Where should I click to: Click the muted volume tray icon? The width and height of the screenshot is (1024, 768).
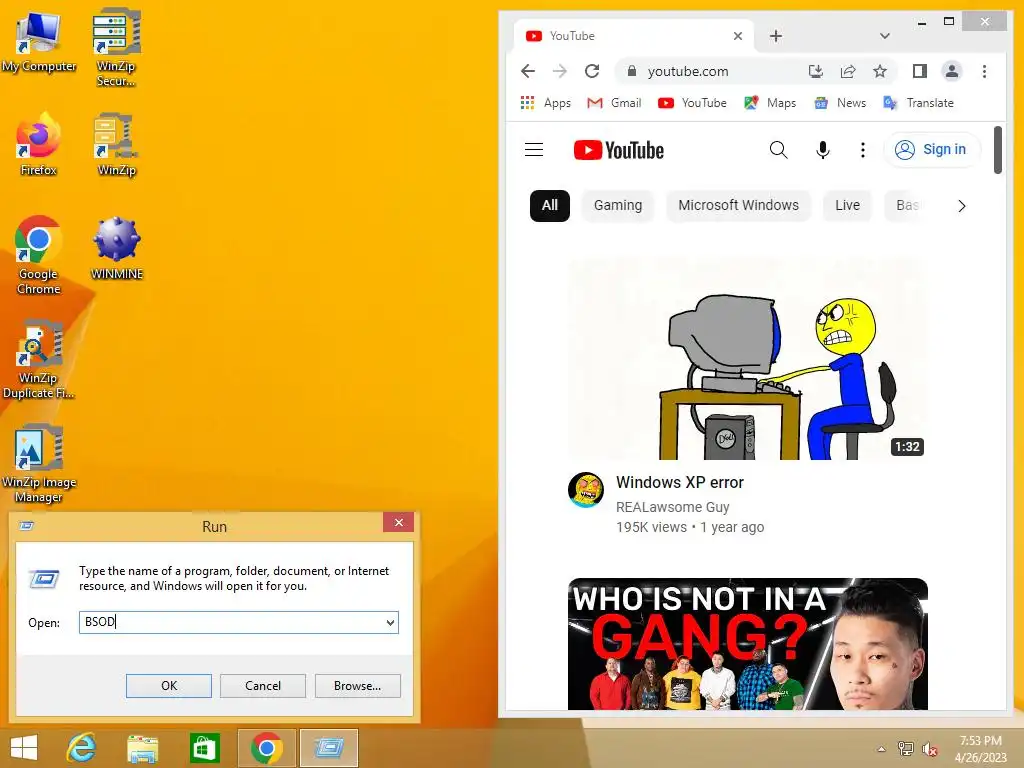click(929, 749)
